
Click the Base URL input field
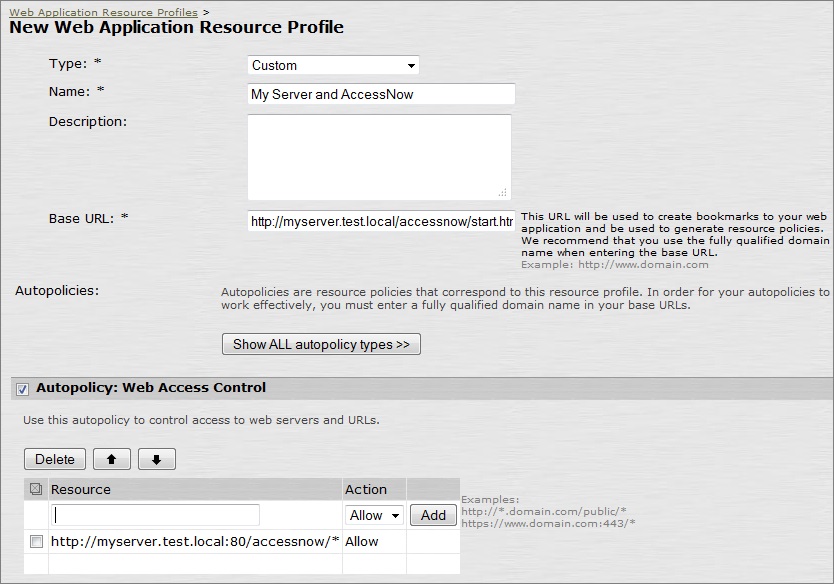(381, 221)
